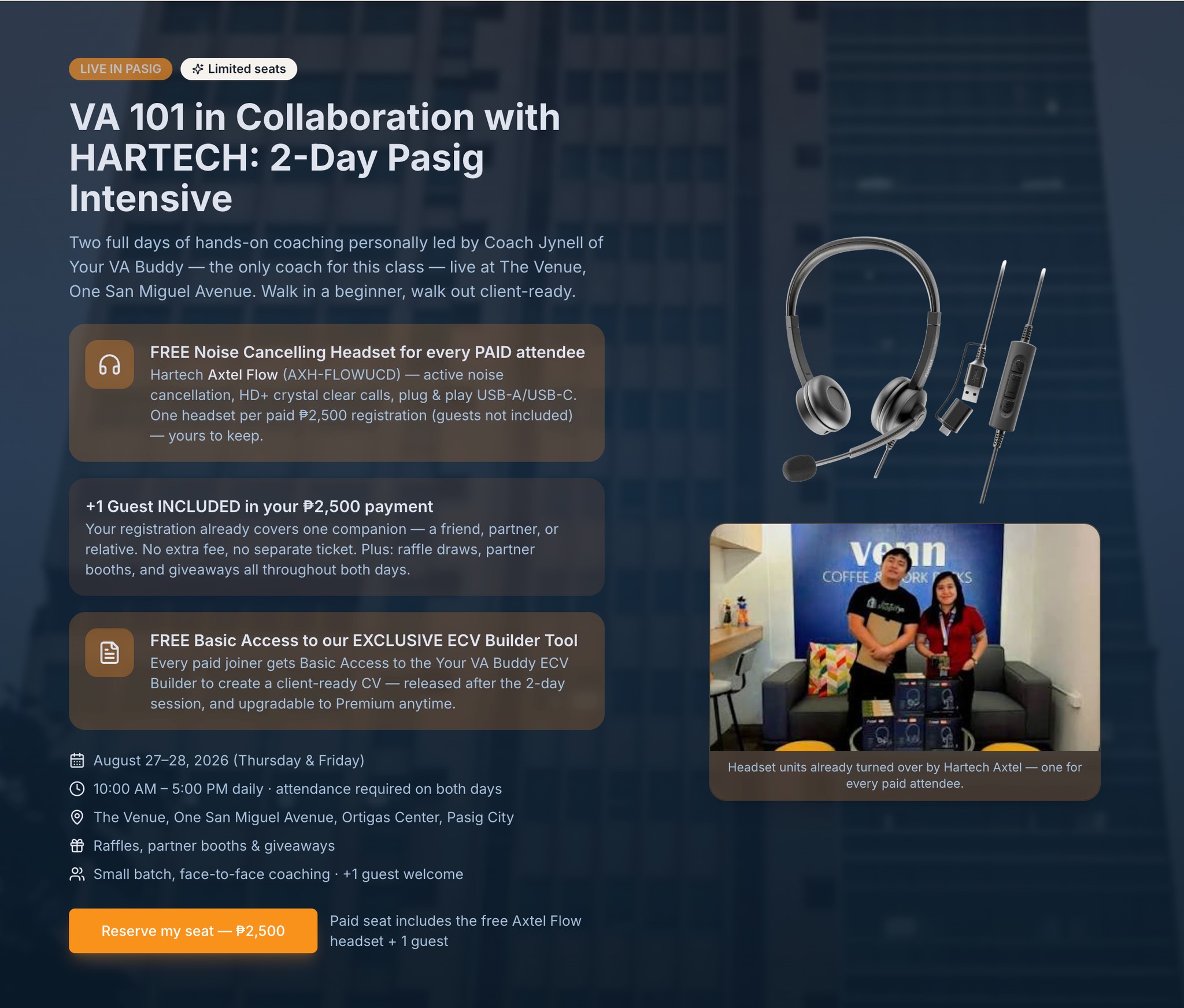Click the LIVE IN PASIG badge

pyautogui.click(x=120, y=69)
